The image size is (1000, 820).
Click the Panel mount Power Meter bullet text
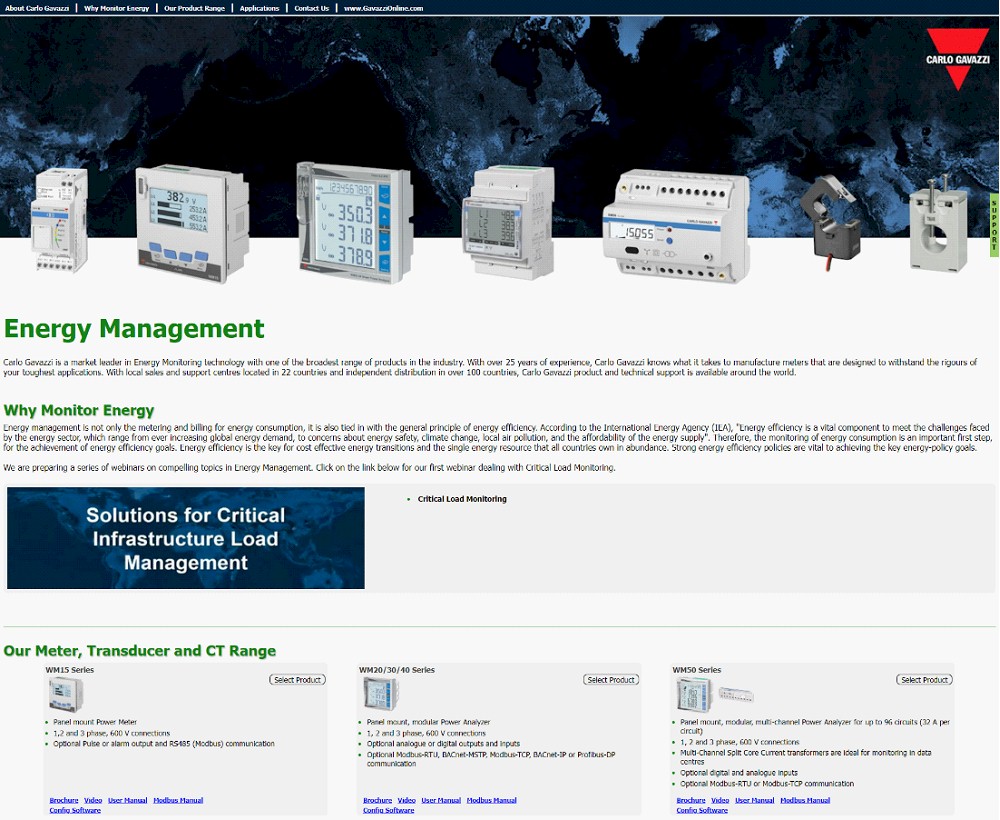click(95, 722)
